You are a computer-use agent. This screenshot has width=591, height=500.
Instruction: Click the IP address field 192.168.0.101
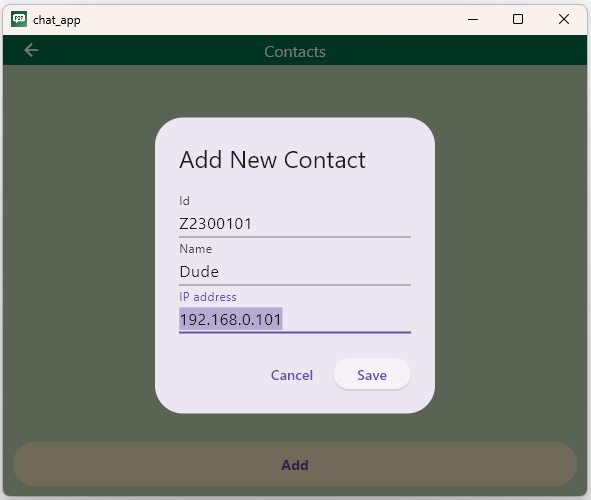coord(295,320)
